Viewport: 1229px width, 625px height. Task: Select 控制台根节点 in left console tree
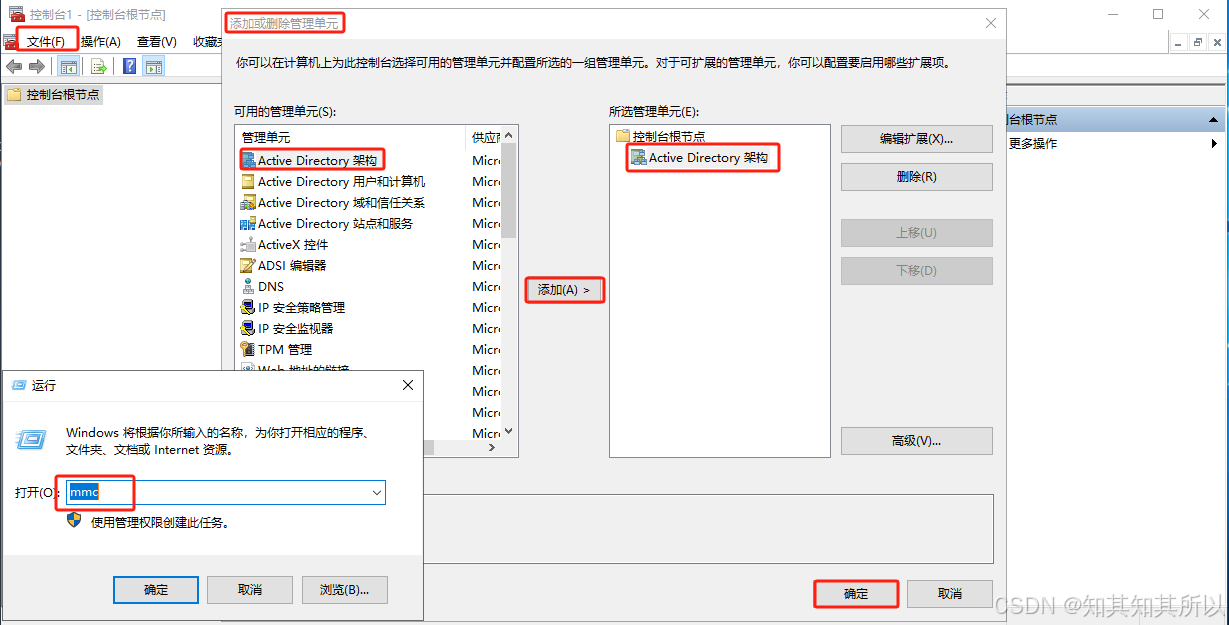(x=63, y=95)
